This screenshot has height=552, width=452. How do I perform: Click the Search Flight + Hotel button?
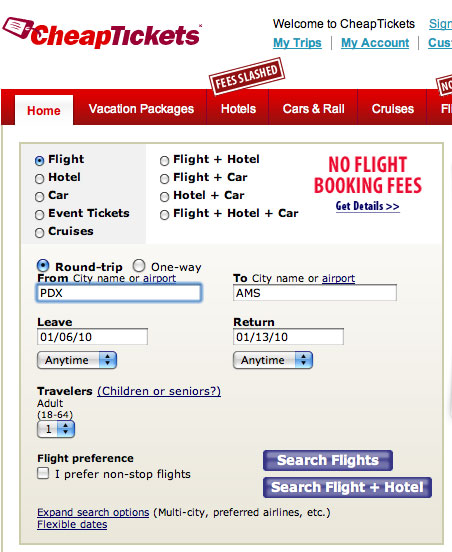click(347, 487)
